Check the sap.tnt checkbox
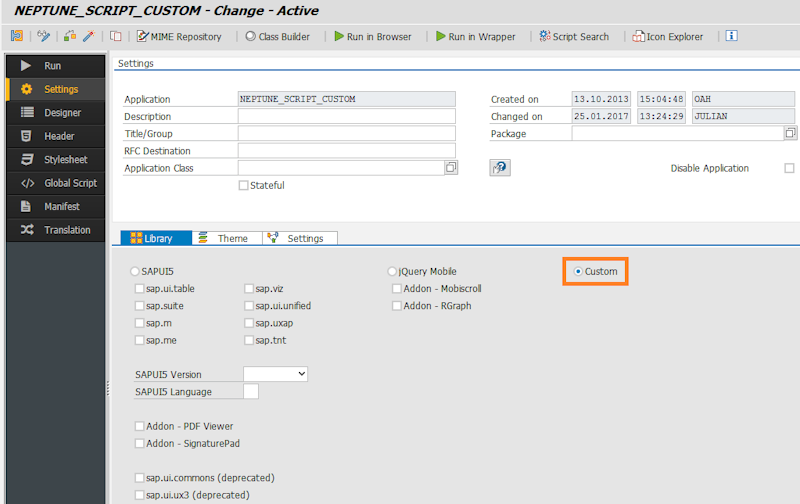800x504 pixels. [x=249, y=340]
